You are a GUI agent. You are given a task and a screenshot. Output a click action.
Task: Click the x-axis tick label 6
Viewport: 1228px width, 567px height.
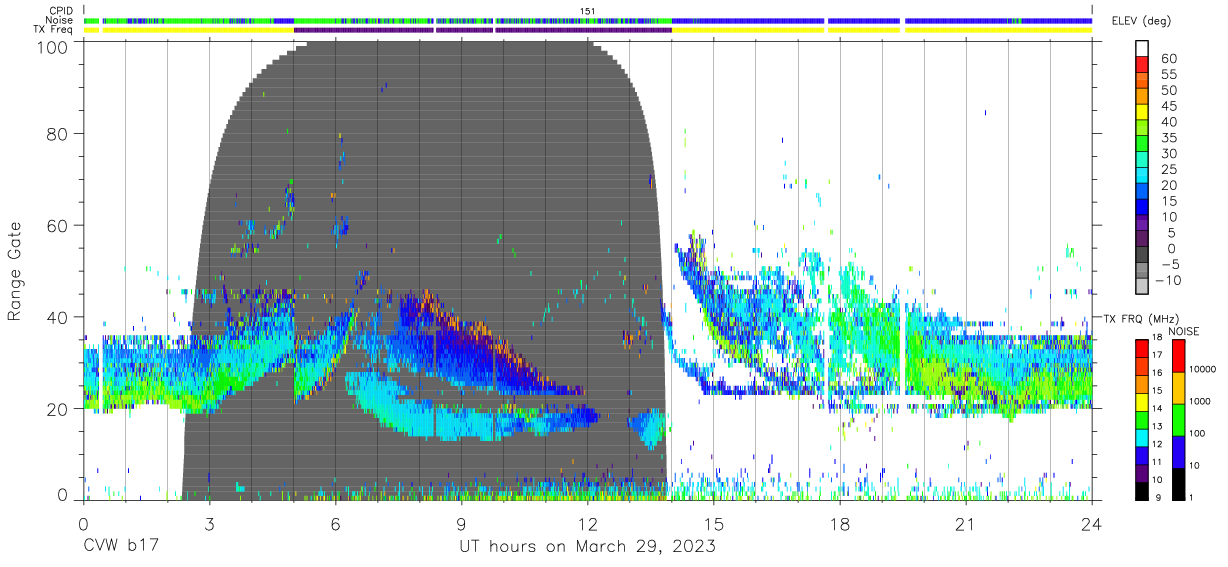[x=335, y=524]
